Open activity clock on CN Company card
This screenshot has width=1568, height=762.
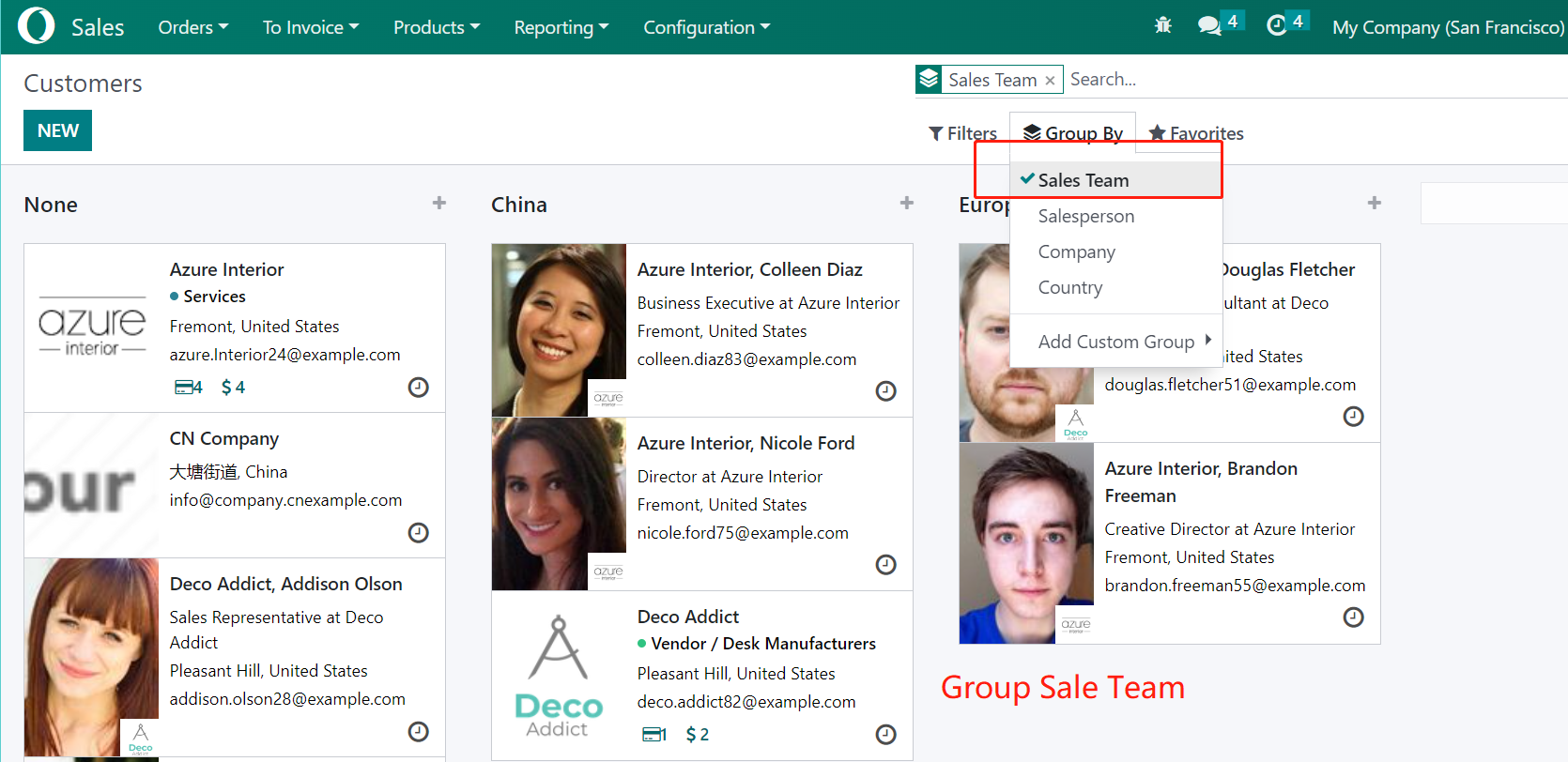point(419,532)
